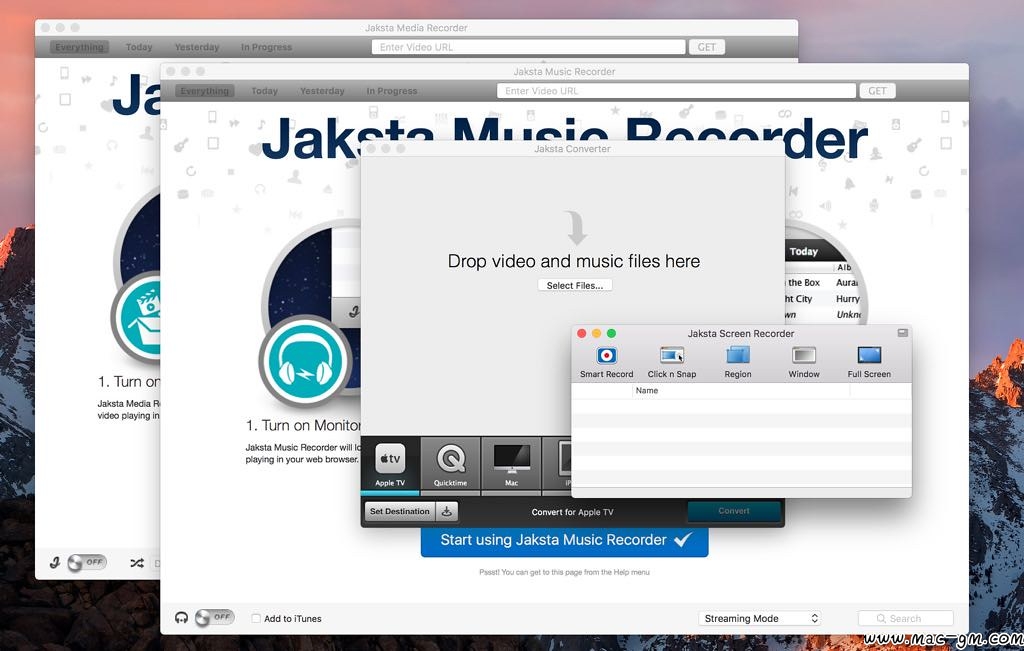1024x651 pixels.
Task: Show the In Progress tab in Music Recorder
Action: [392, 91]
